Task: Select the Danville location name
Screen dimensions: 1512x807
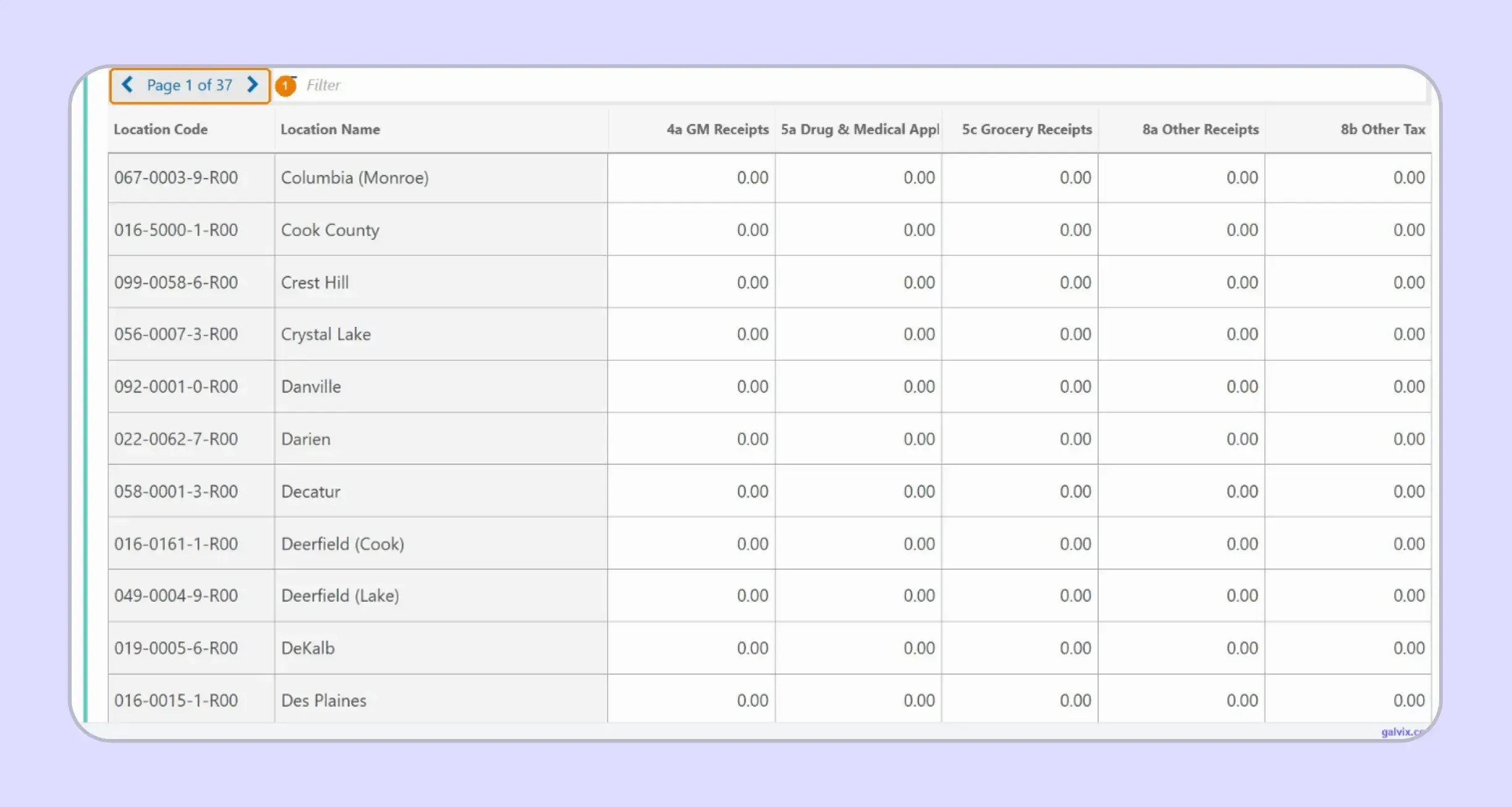Action: 311,387
